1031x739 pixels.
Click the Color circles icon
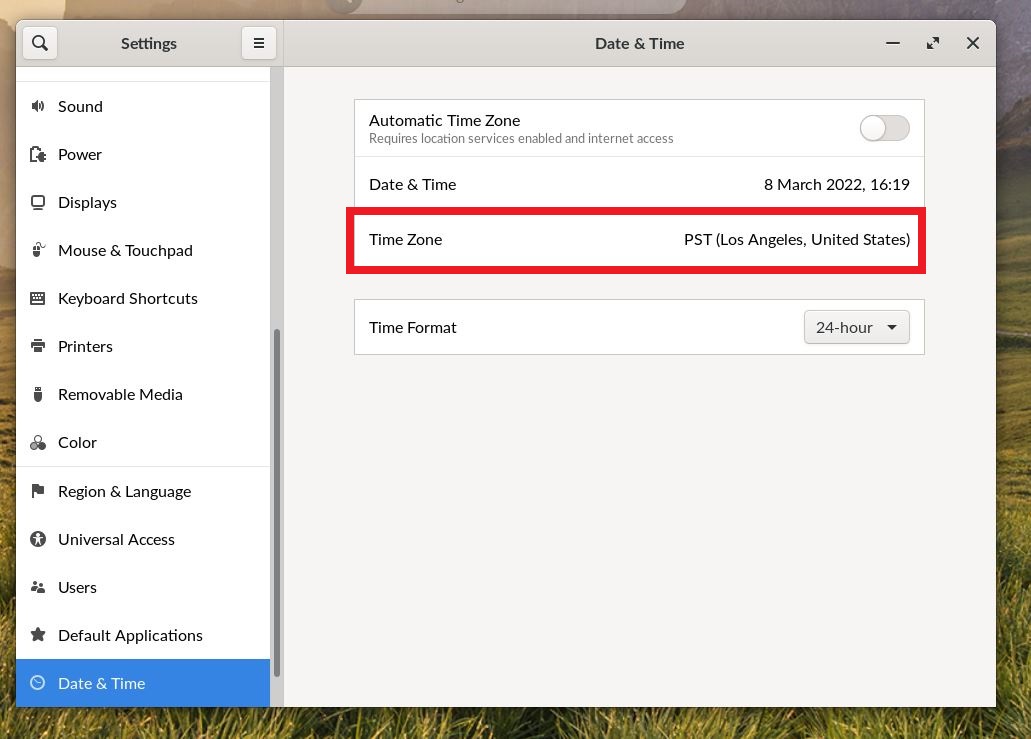click(38, 442)
